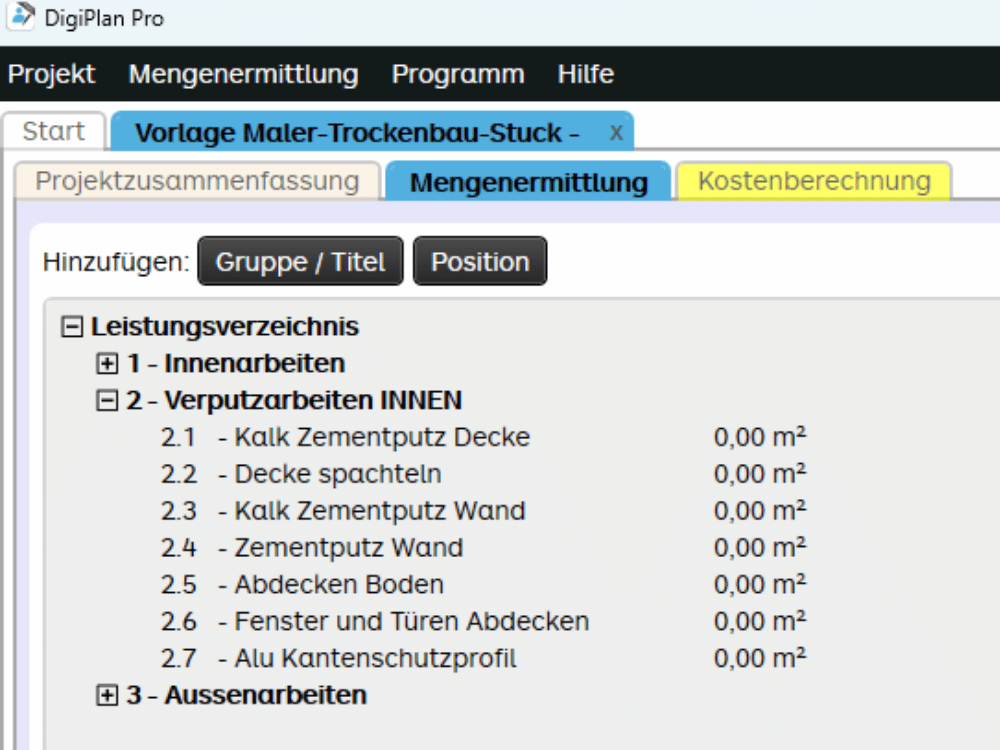
Task: Collapse the 2 - Verputzarbeiten INNEN group
Action: click(107, 400)
